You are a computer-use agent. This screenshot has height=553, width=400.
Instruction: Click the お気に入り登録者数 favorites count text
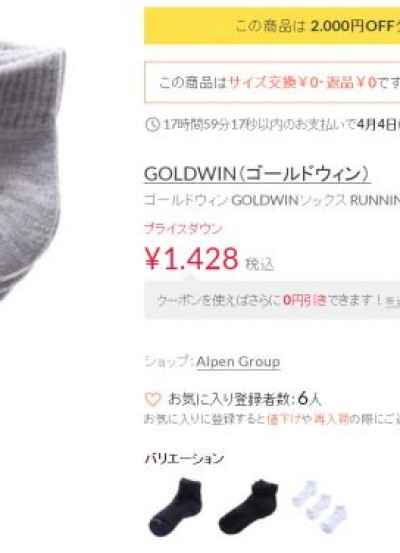click(x=244, y=399)
